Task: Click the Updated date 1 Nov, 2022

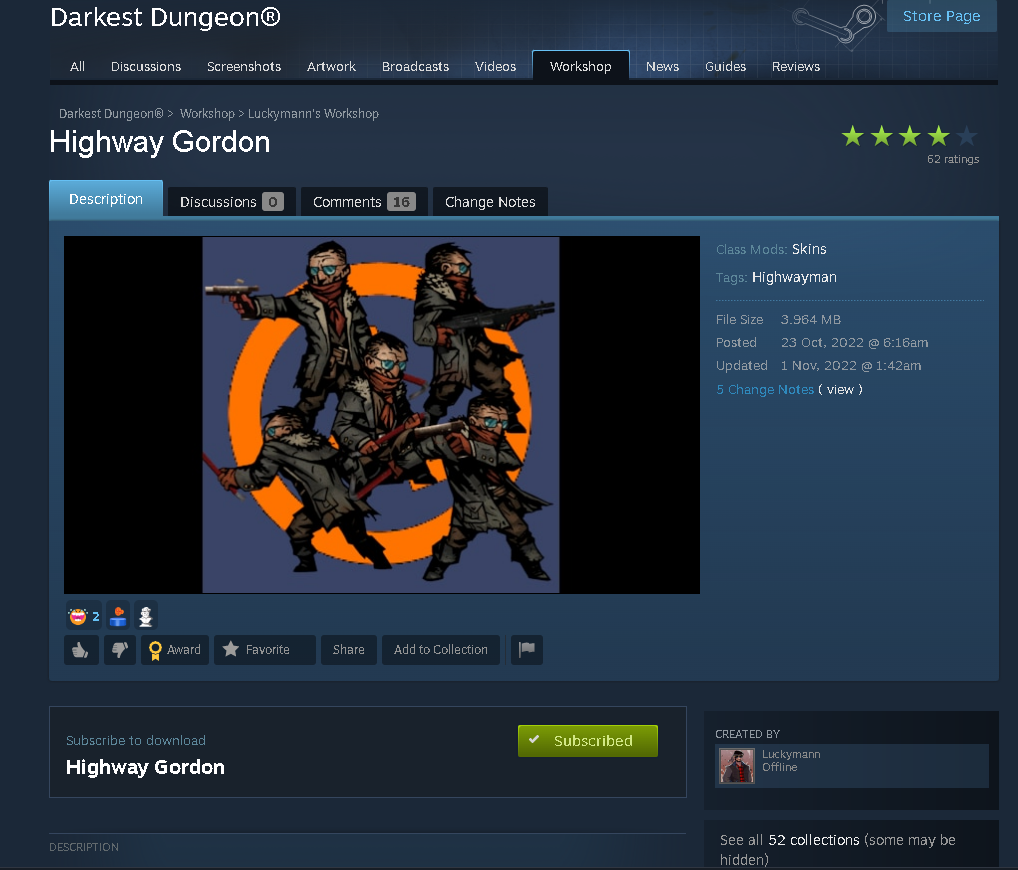Action: coord(850,366)
